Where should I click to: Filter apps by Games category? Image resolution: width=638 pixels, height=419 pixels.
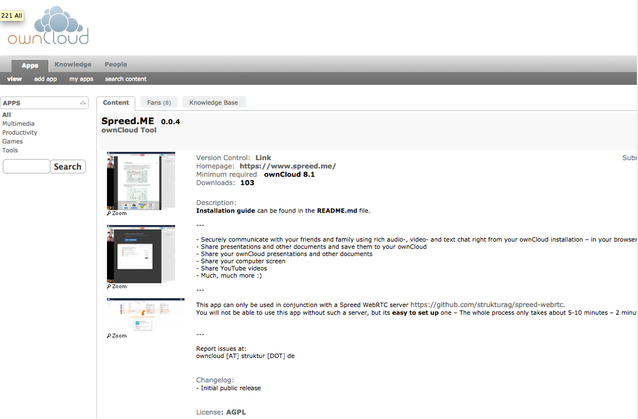coord(12,142)
